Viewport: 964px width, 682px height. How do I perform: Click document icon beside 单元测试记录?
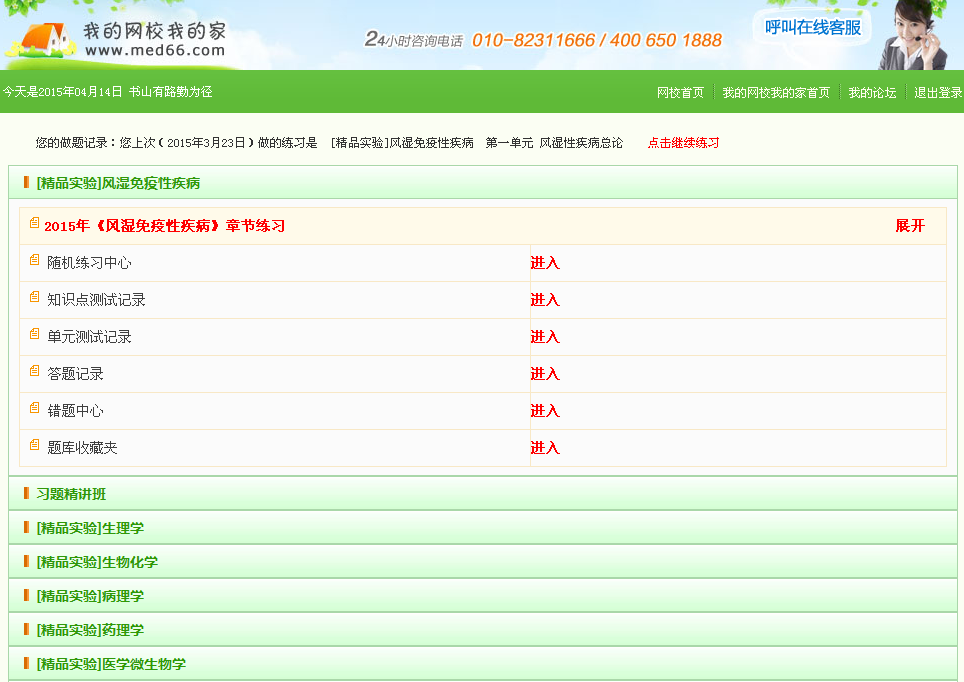(x=35, y=334)
